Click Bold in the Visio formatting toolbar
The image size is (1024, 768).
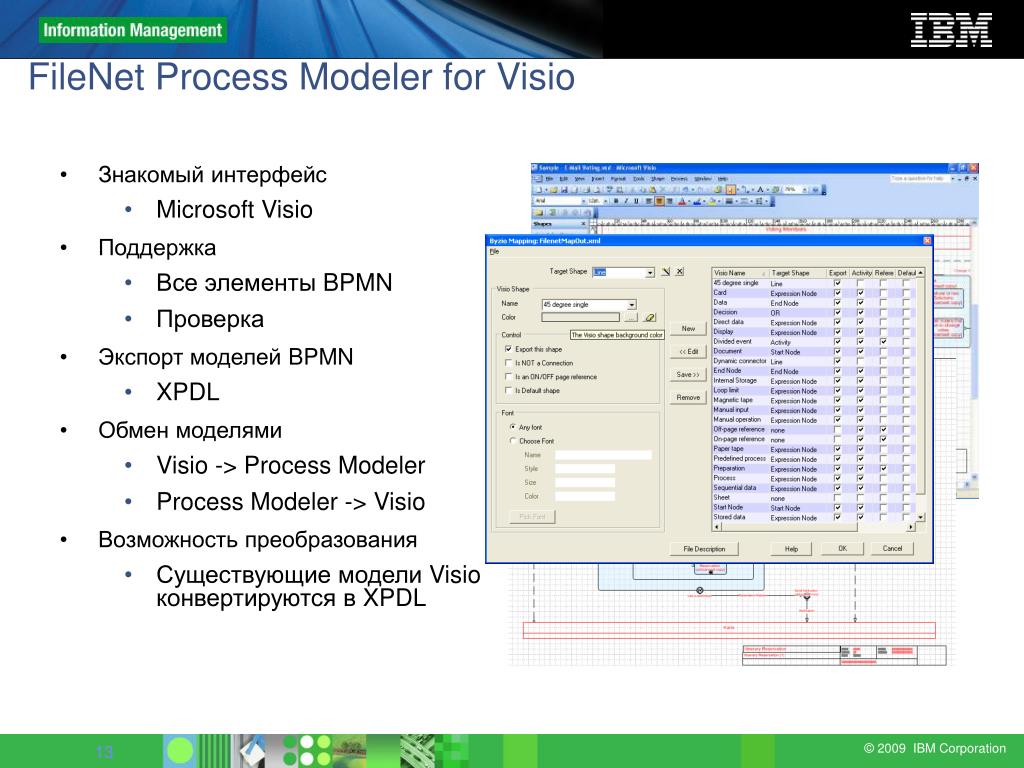[x=616, y=201]
